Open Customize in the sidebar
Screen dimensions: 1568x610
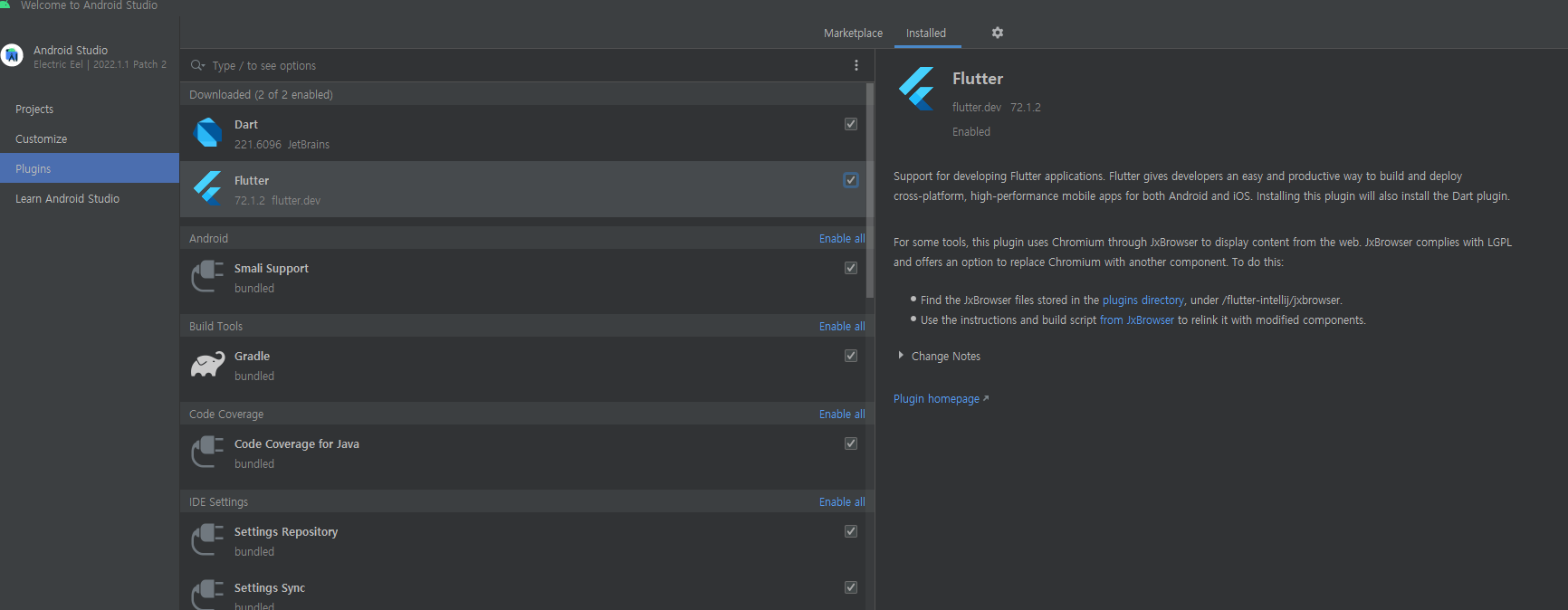pyautogui.click(x=90, y=138)
